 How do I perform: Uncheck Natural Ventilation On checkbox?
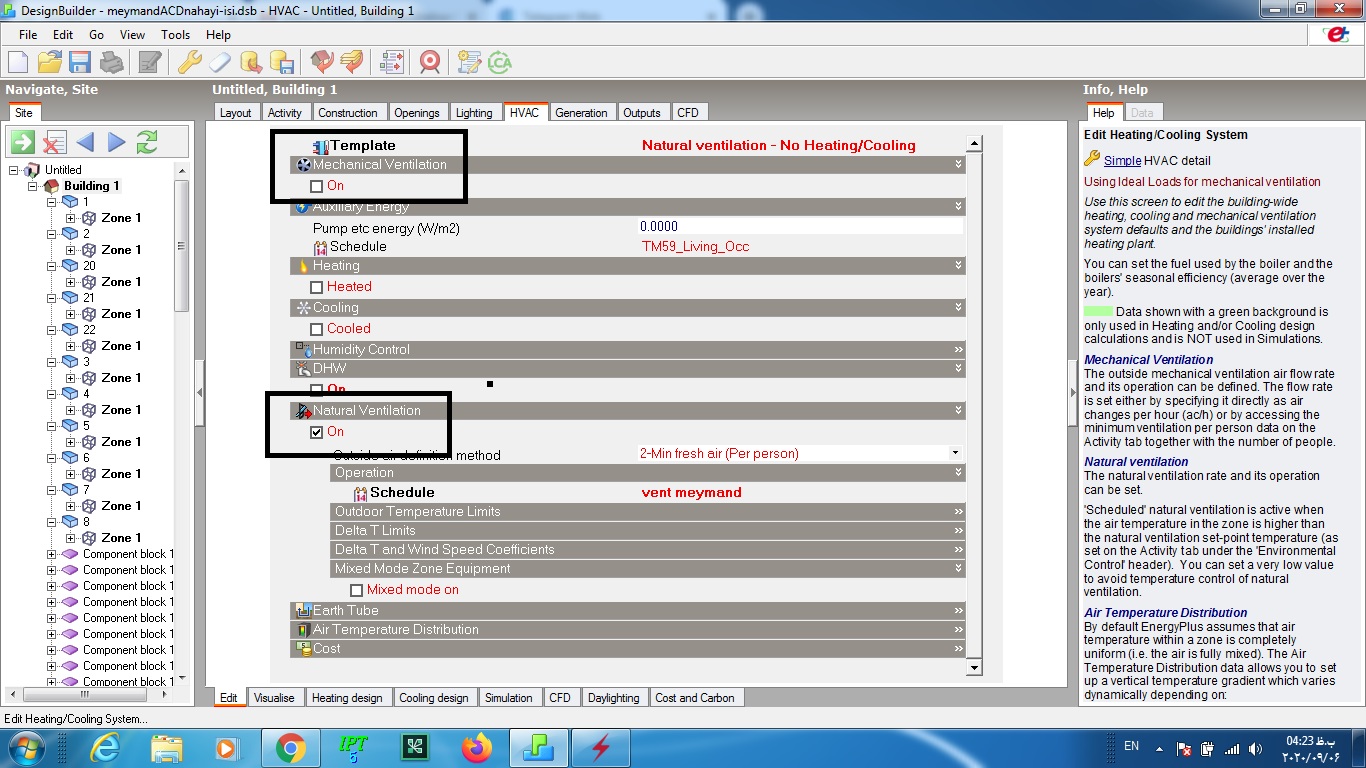tap(317, 432)
